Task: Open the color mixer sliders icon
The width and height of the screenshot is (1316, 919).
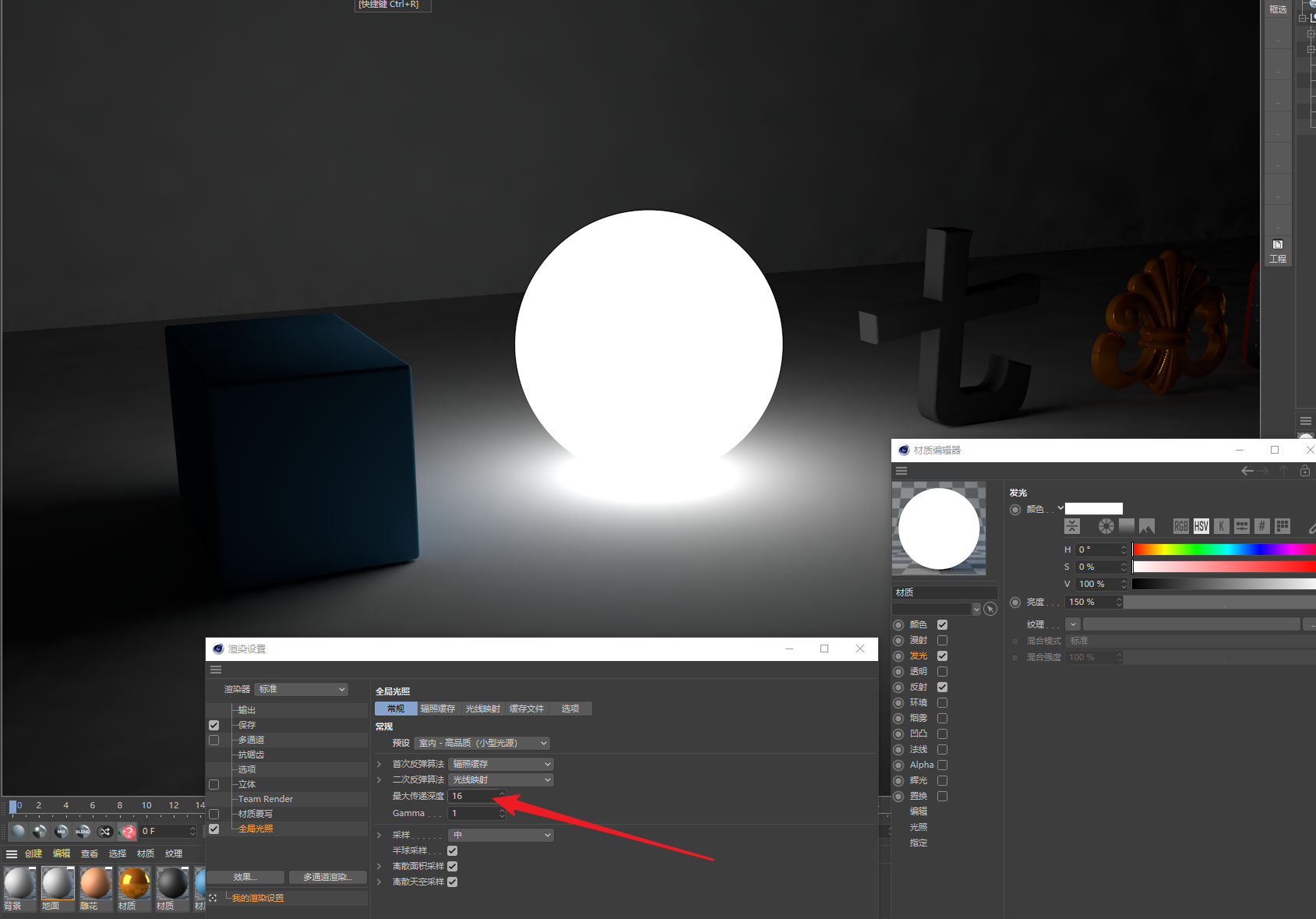Action: (x=1242, y=526)
